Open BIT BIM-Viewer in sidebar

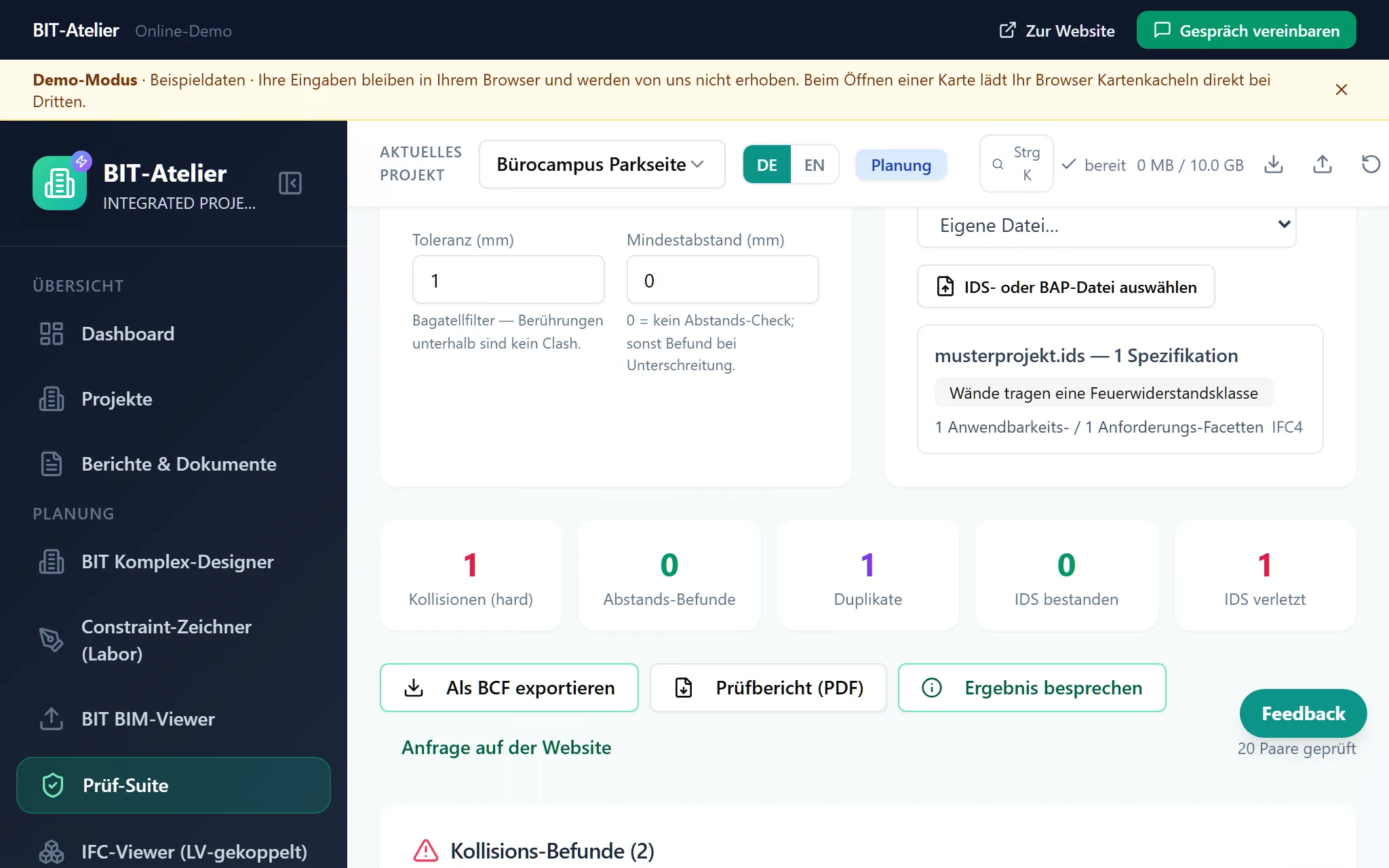click(x=174, y=719)
